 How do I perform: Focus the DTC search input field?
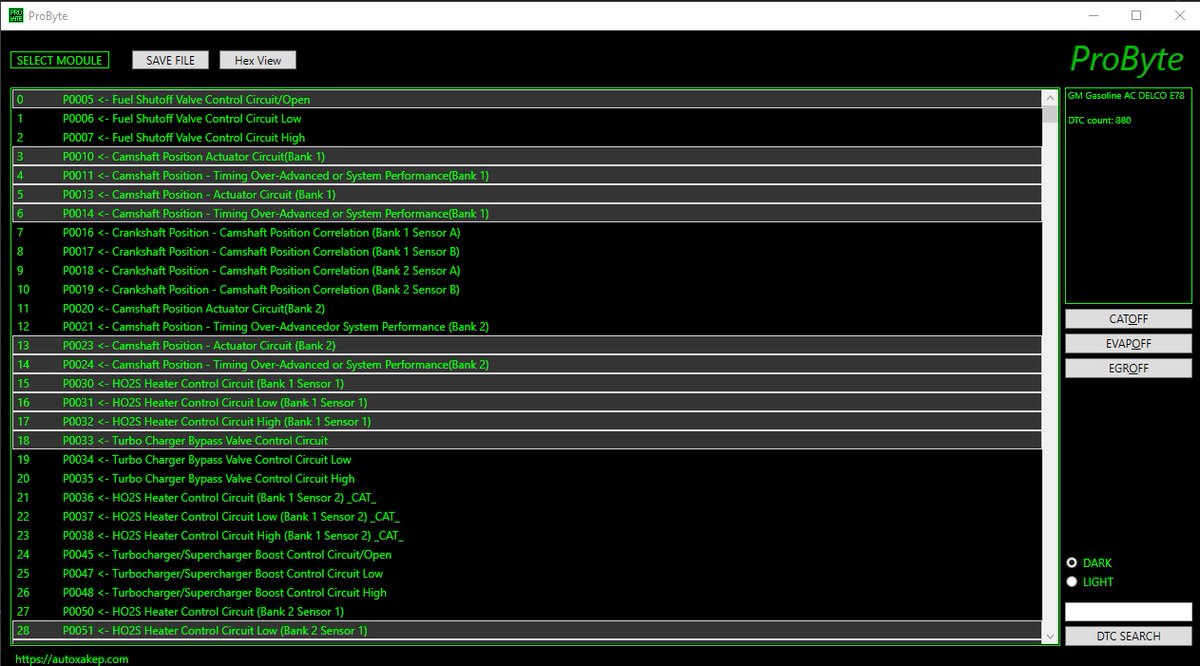1128,611
